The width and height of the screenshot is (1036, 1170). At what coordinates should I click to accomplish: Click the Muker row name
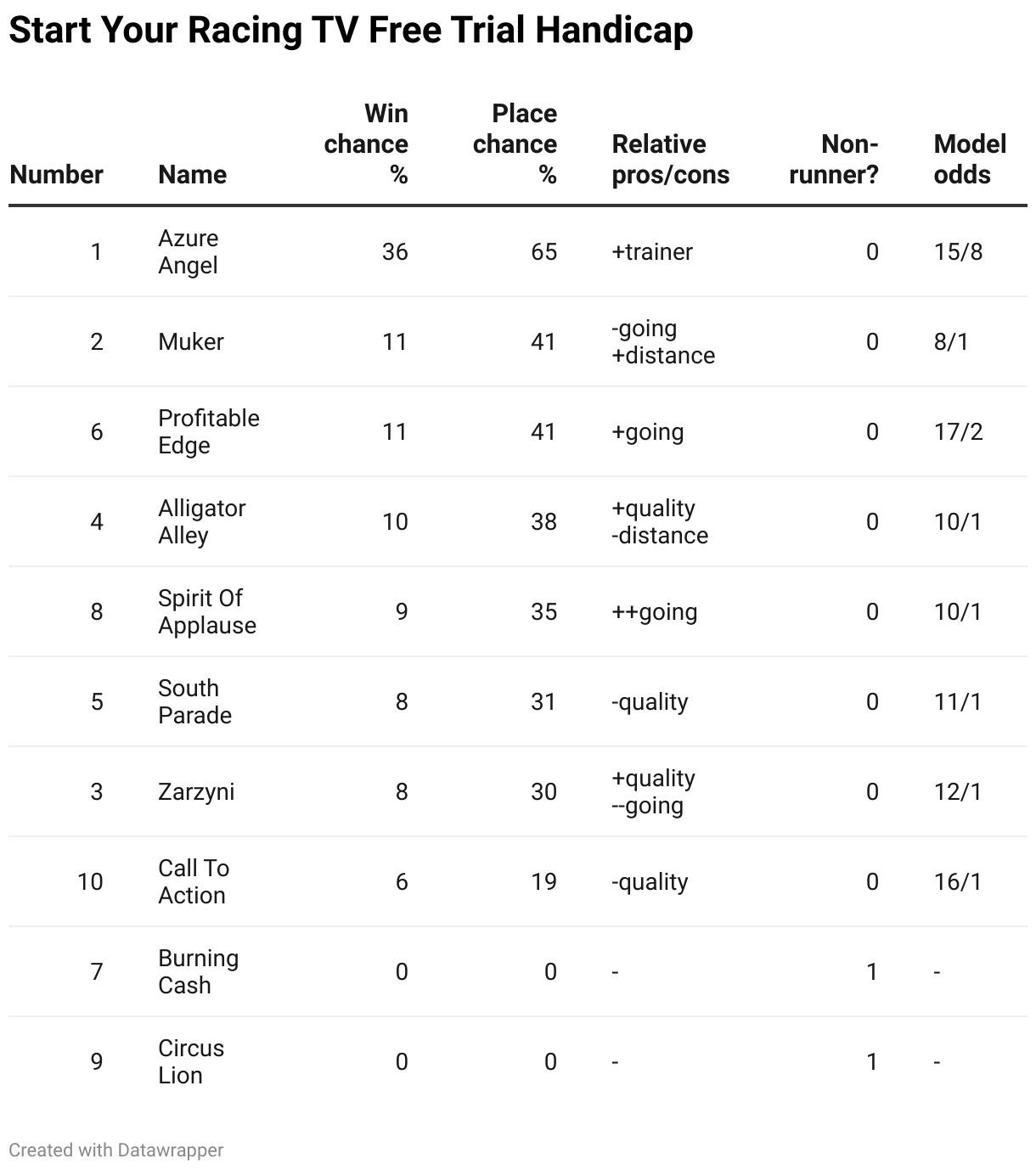(x=191, y=341)
